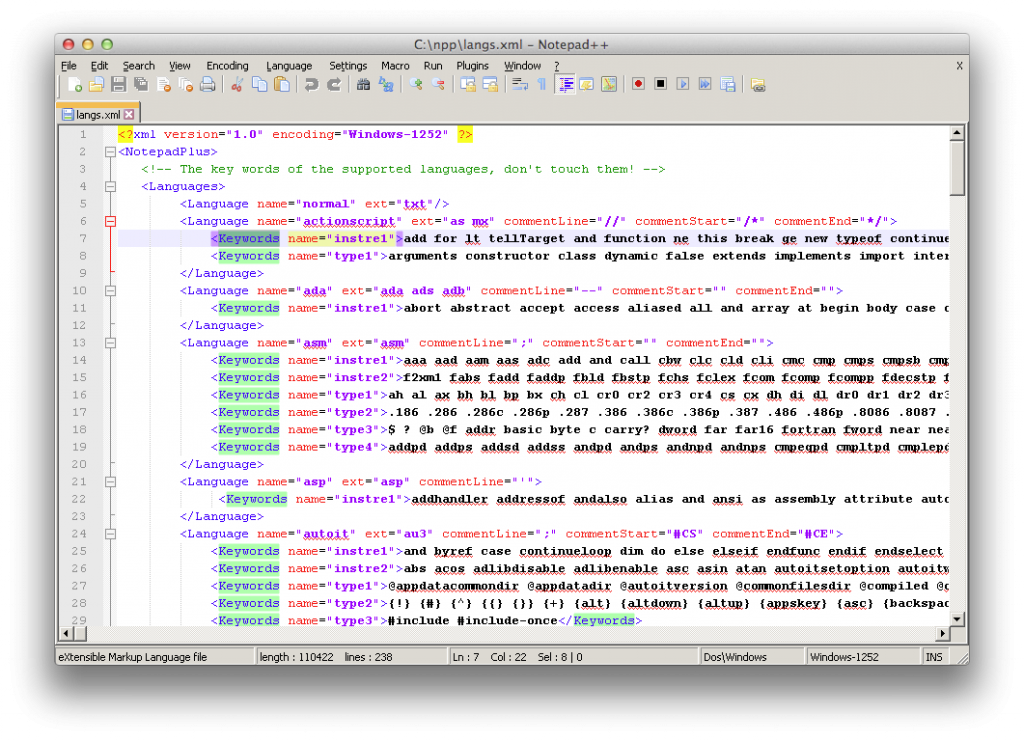Run the macro multiple times
Image resolution: width=1024 pixels, height=741 pixels.
[705, 84]
